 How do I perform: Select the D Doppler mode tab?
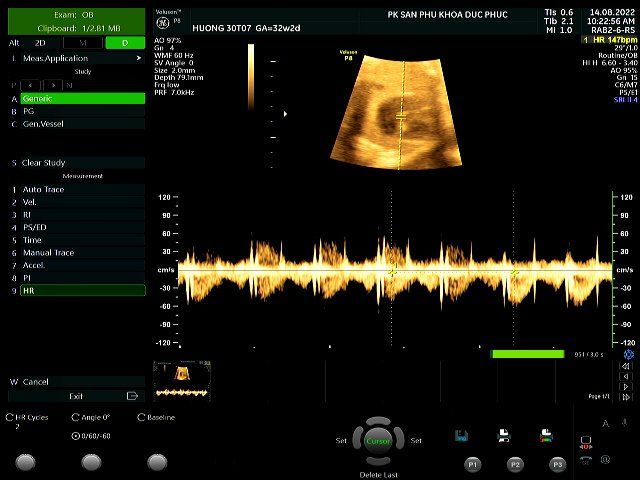[125, 43]
